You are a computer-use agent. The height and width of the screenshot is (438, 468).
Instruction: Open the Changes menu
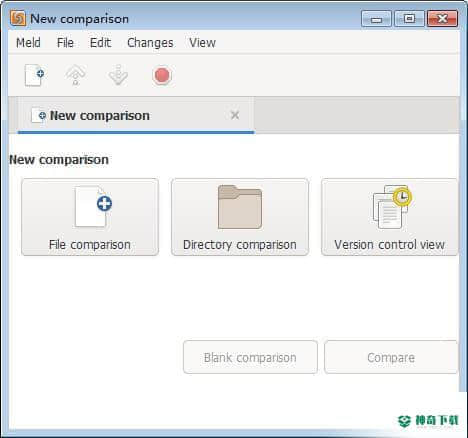(150, 43)
